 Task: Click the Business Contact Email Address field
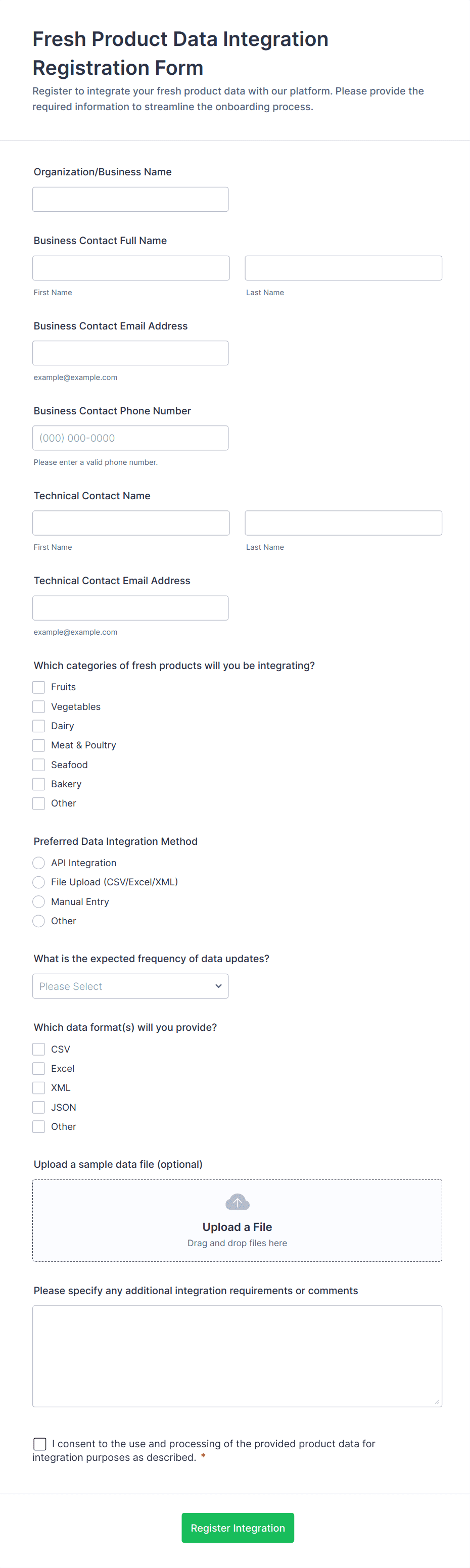(130, 353)
